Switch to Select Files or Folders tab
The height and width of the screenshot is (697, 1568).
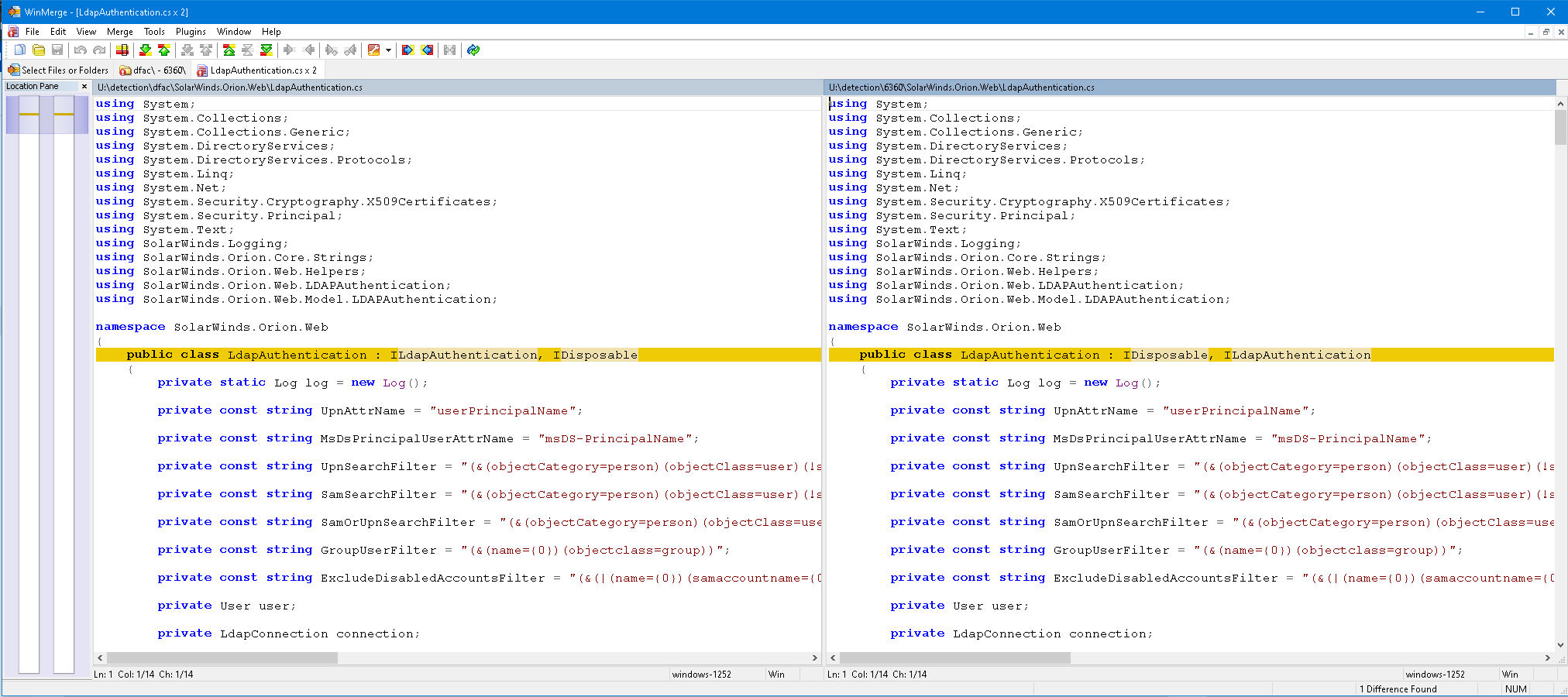58,70
